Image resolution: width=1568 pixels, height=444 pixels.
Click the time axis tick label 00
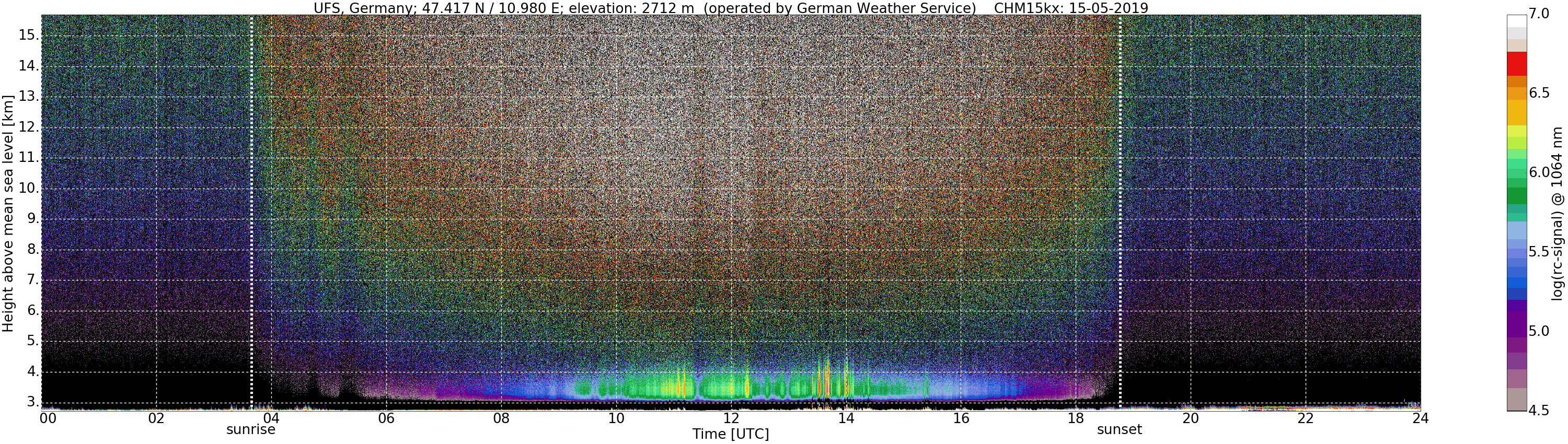(48, 418)
